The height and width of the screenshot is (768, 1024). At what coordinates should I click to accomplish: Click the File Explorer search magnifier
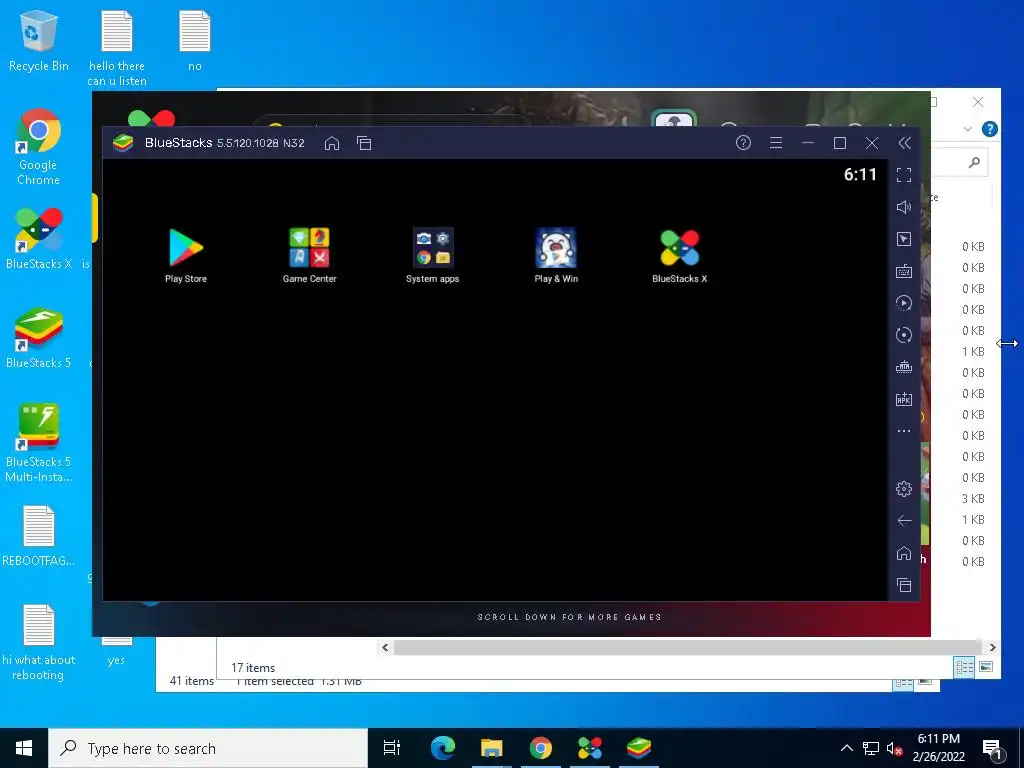974,162
